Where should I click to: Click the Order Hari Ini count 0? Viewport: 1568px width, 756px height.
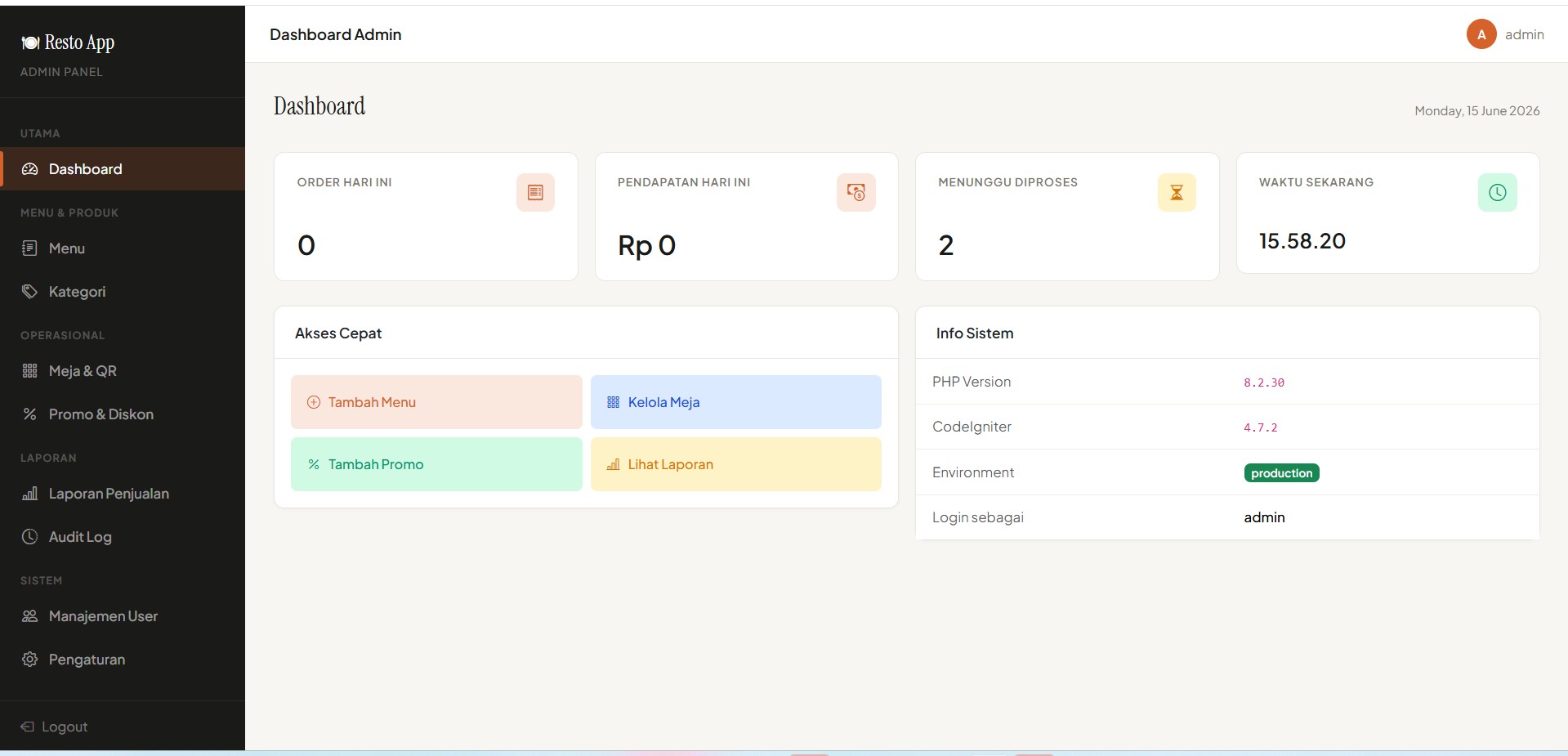coord(306,245)
